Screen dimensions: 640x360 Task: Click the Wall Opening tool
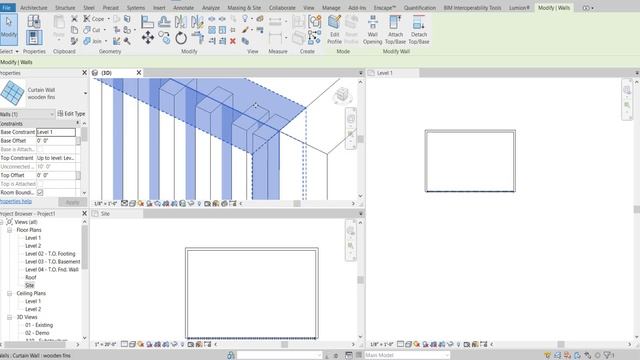tap(372, 29)
